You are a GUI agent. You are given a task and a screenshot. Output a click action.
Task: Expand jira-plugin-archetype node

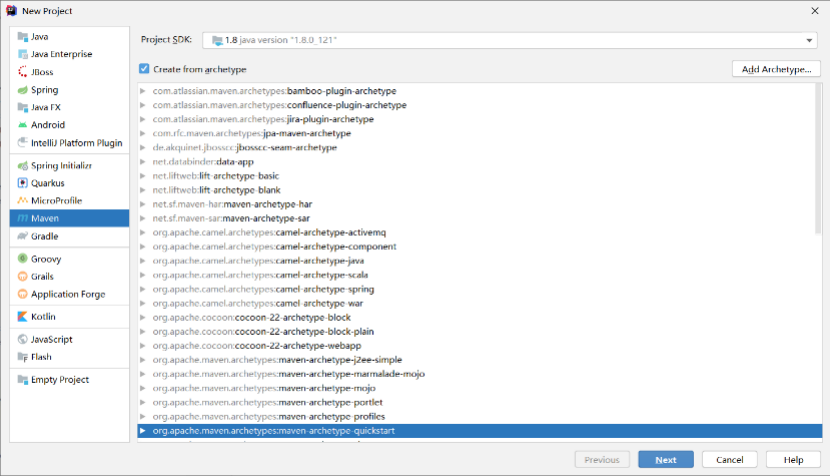click(x=143, y=119)
